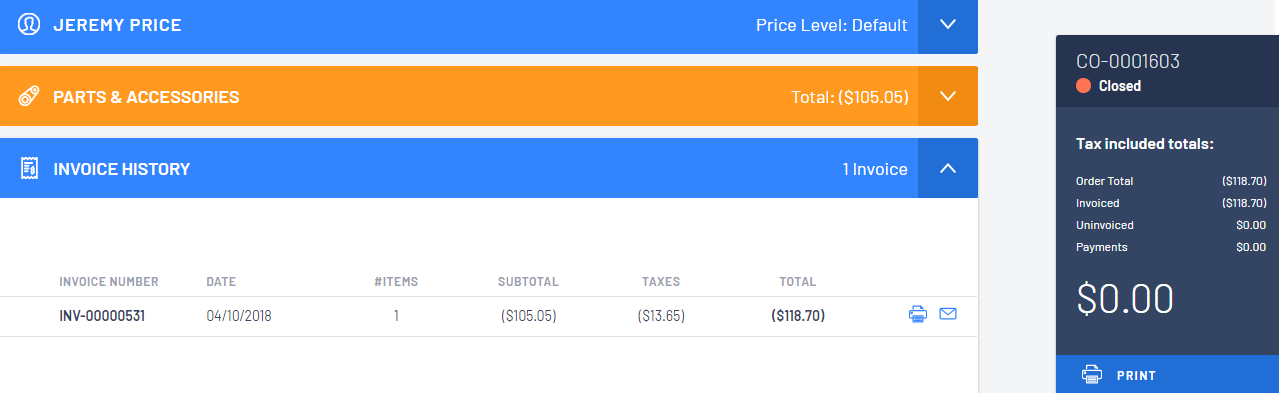This screenshot has width=1279, height=393.
Task: Click the Parts & Accessories header title
Action: pos(146,97)
